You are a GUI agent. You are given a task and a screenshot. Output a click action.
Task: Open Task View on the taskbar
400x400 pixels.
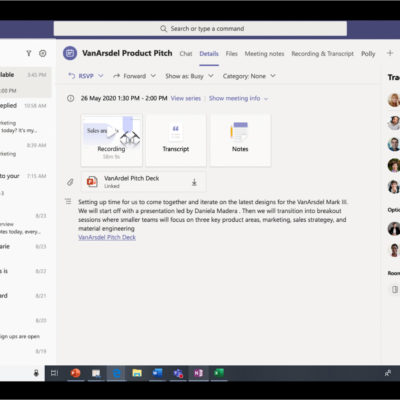pos(54,373)
